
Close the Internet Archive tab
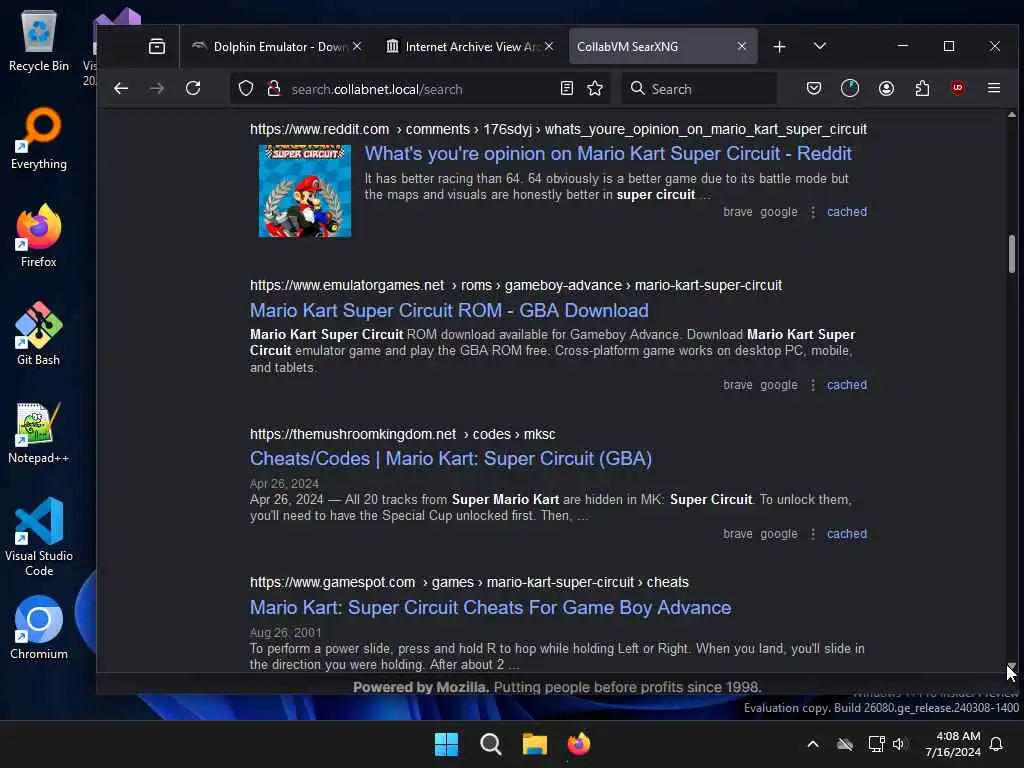549,46
